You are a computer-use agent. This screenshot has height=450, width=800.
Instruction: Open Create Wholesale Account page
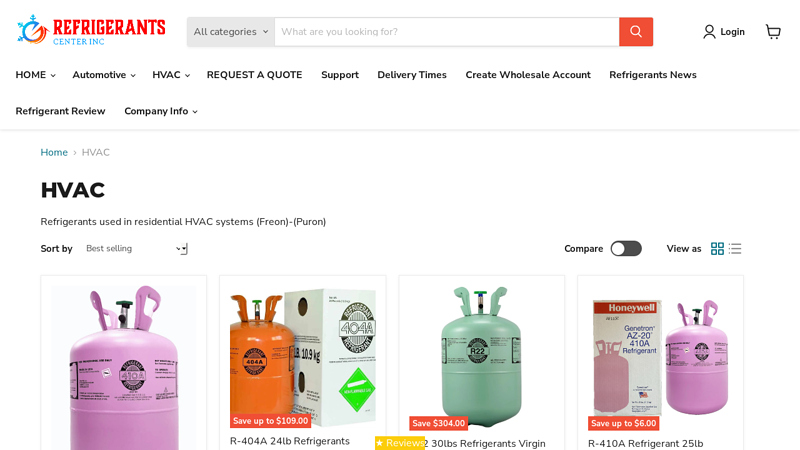[528, 75]
